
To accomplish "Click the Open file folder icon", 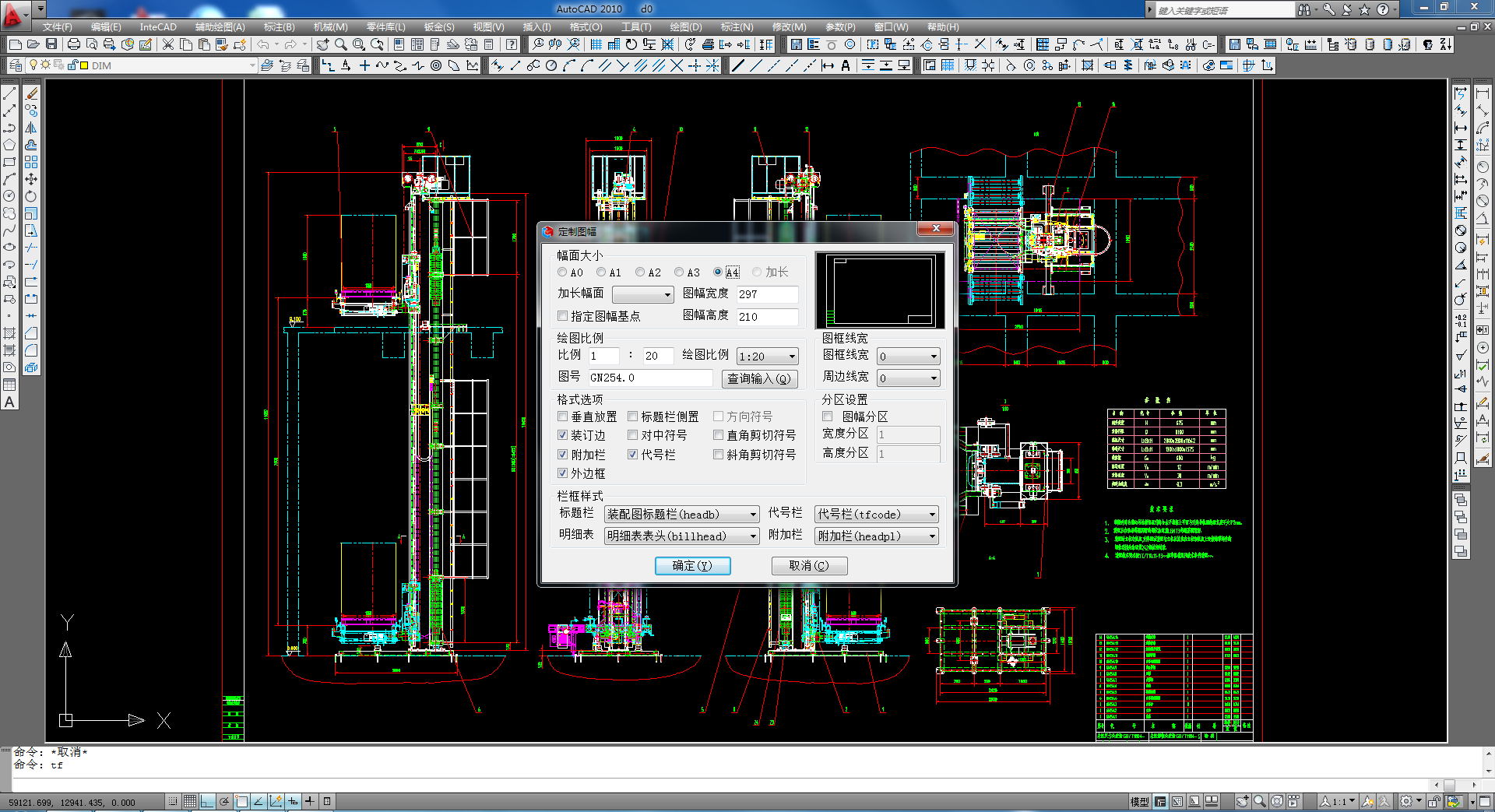I will coord(32,44).
